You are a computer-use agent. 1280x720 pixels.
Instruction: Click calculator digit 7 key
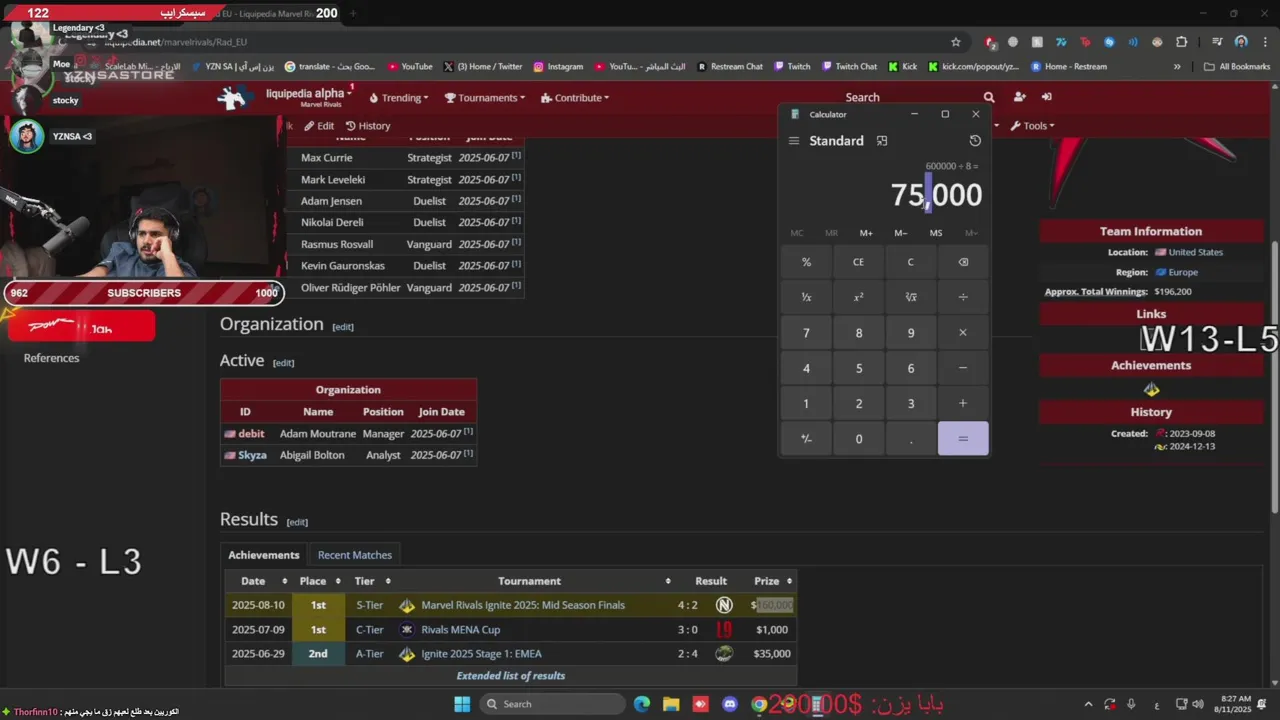coord(806,333)
